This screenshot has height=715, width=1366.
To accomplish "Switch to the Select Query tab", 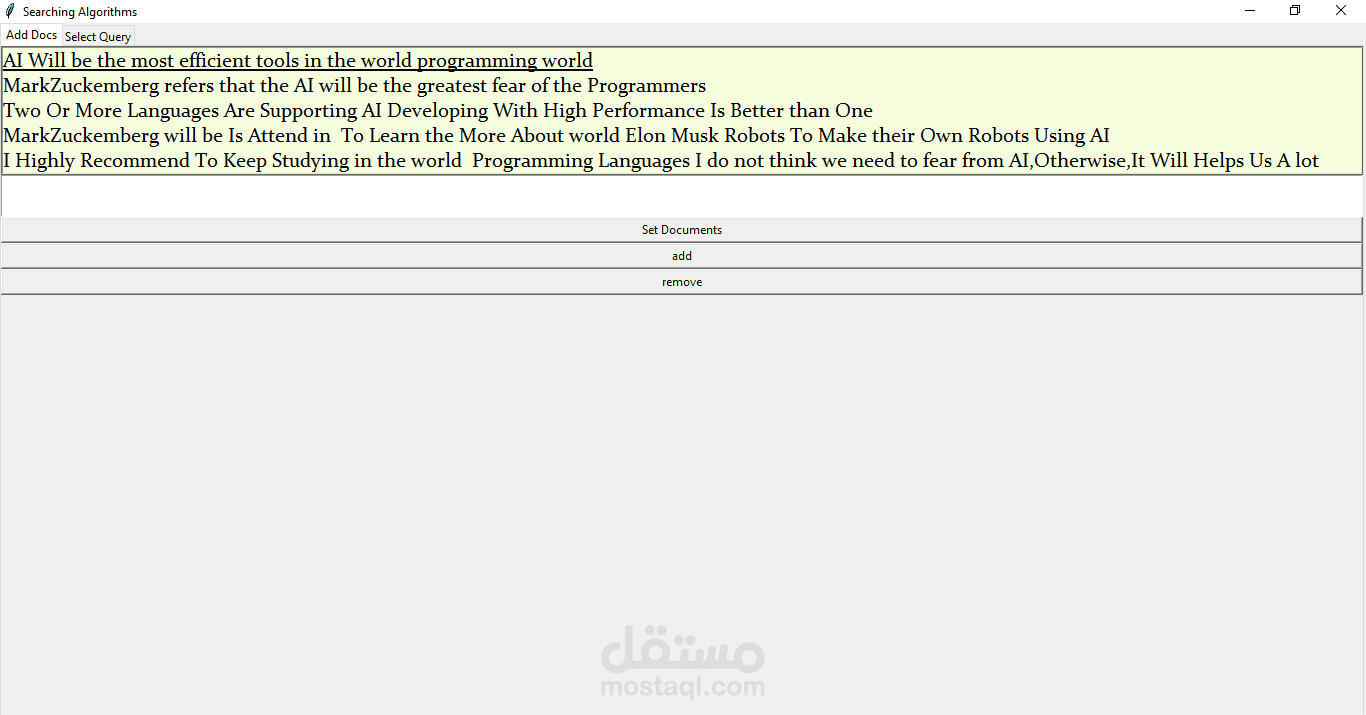I will coord(98,37).
